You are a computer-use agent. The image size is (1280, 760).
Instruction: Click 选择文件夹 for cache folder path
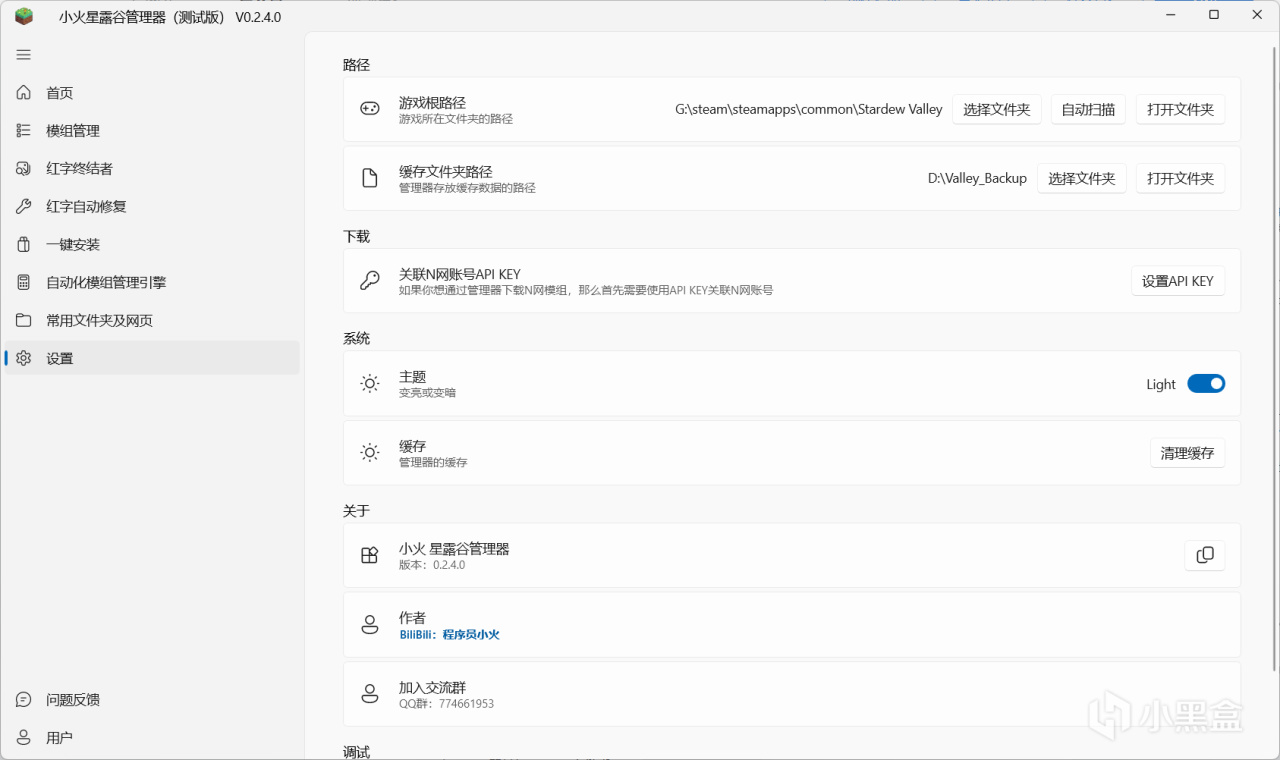1082,179
